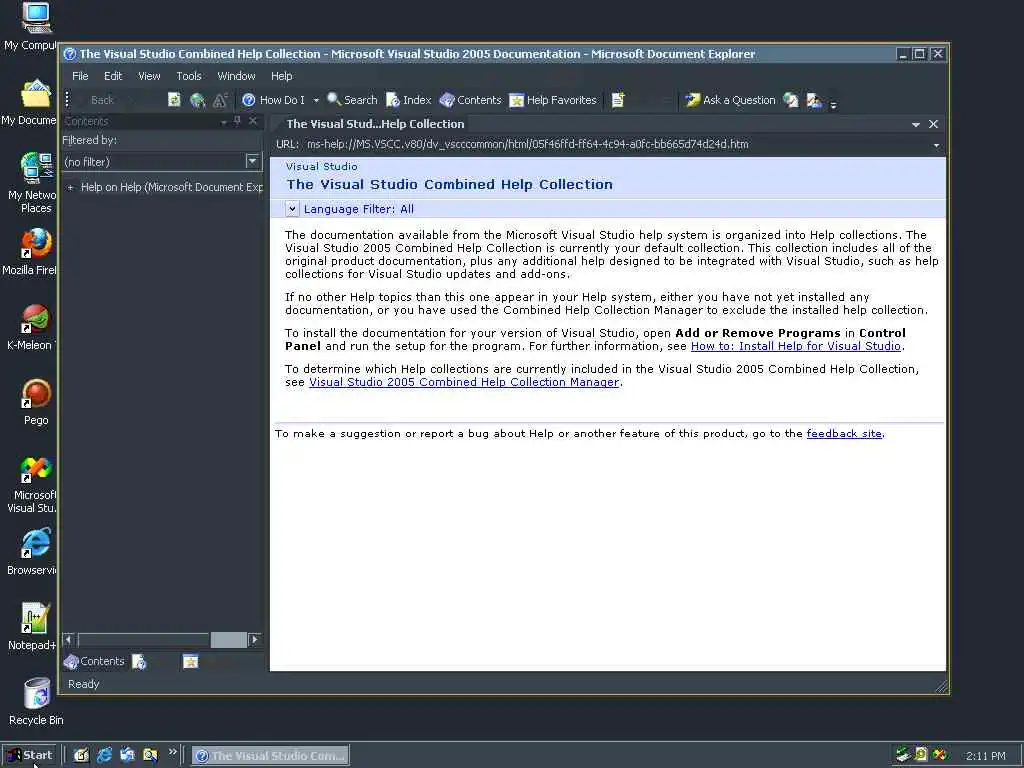Launch Outlook Express from quick launch
This screenshot has width=1024, height=768.
[127, 756]
